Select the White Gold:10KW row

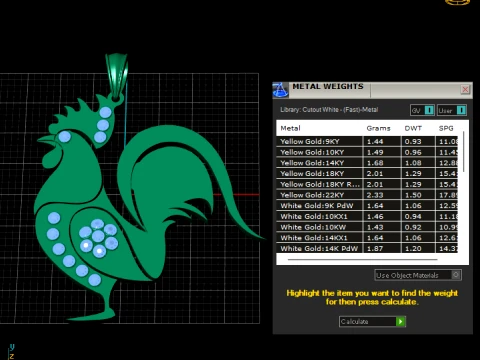[367, 227]
